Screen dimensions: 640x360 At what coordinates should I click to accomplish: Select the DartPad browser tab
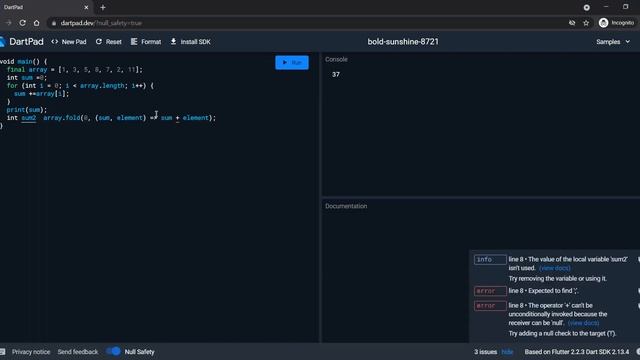click(46, 7)
